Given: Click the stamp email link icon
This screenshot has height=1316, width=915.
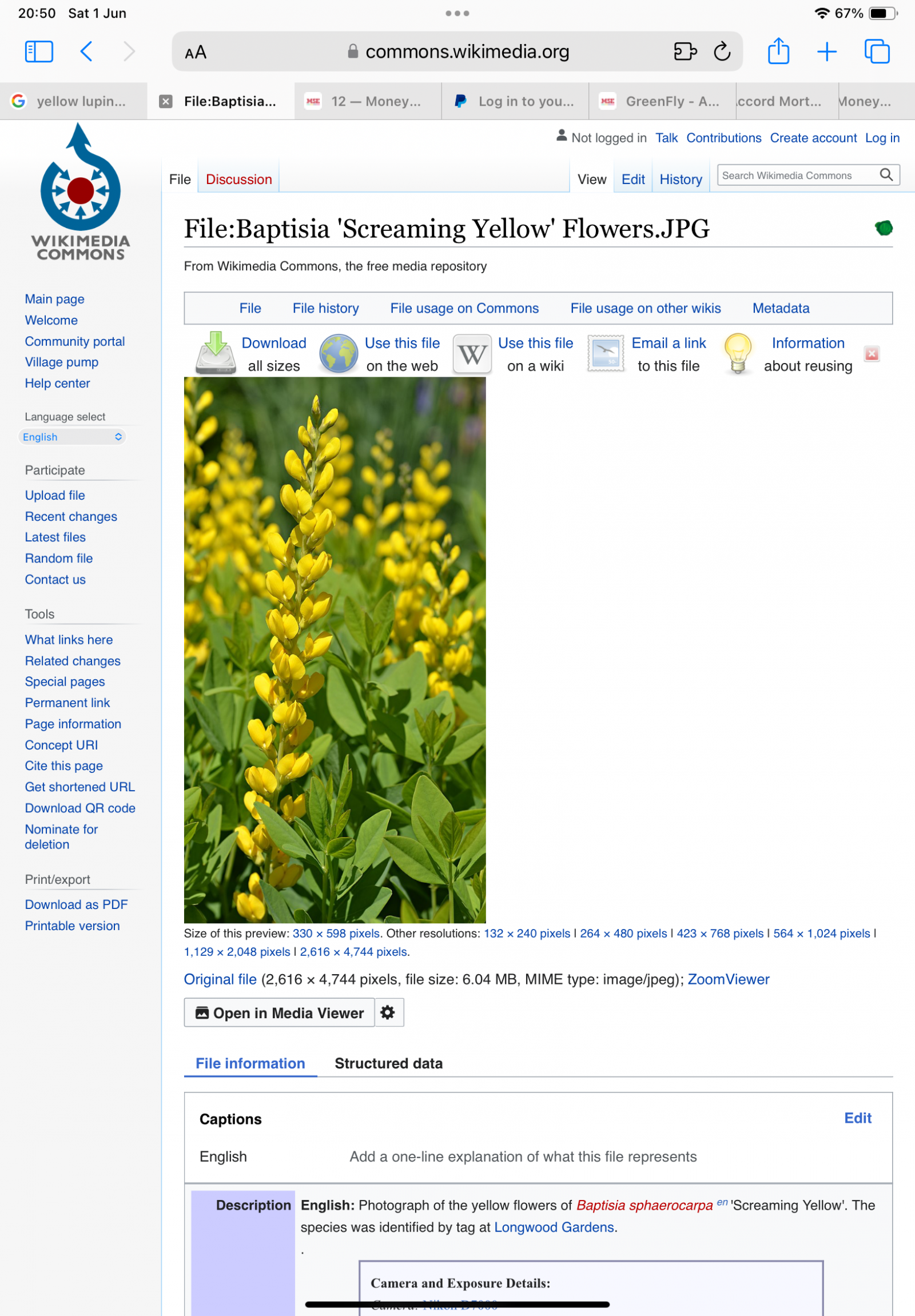Looking at the screenshot, I should (x=606, y=354).
